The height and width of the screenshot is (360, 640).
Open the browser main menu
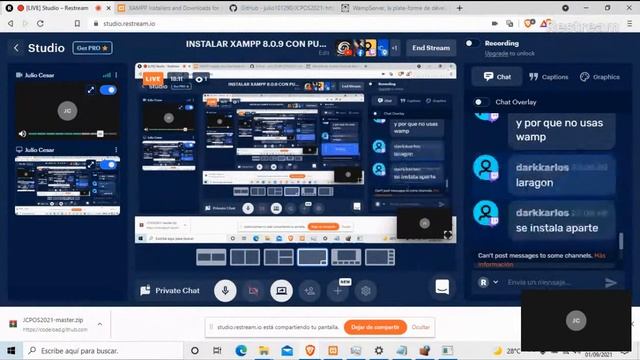coord(629,24)
